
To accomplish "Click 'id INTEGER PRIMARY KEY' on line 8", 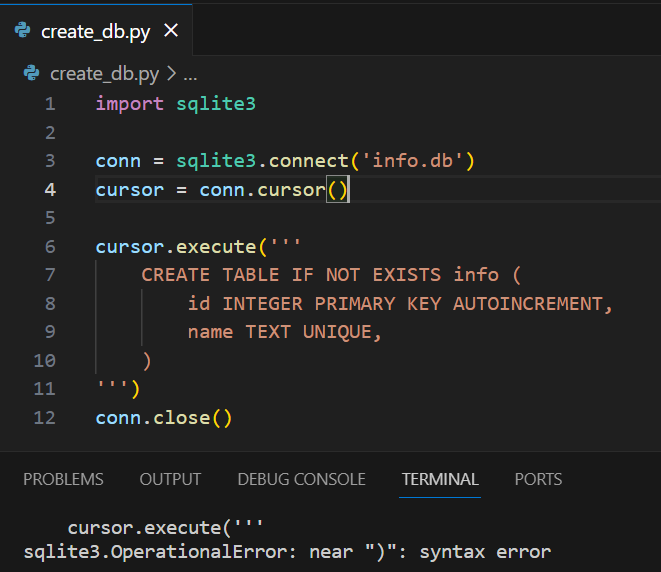I will [314, 304].
